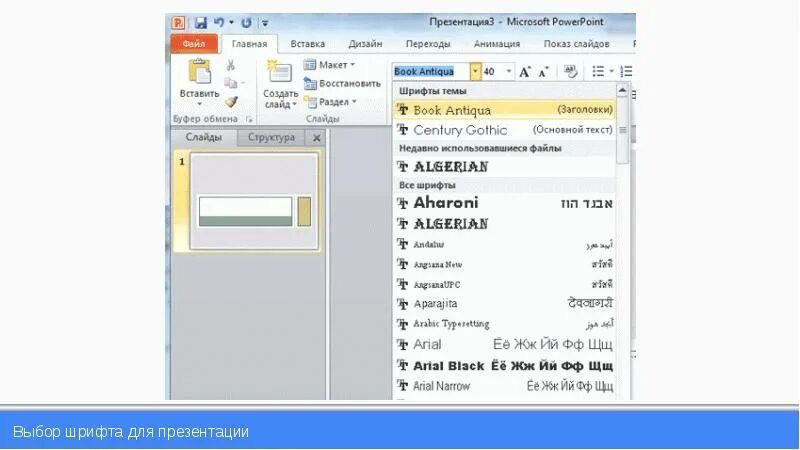Choose the Arial Black font
The height and width of the screenshot is (450, 800).
pyautogui.click(x=505, y=366)
